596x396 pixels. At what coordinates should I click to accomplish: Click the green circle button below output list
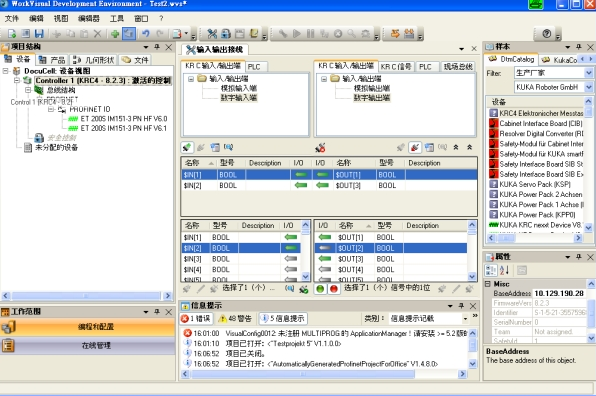click(320, 289)
